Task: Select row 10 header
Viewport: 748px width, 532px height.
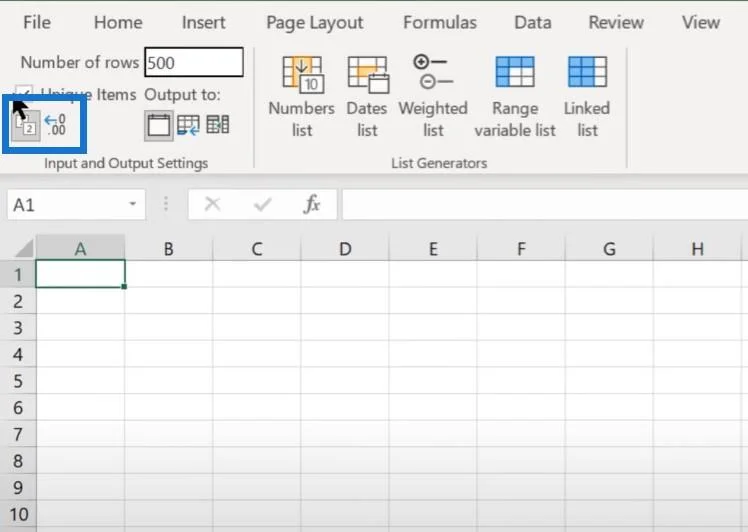Action: pyautogui.click(x=18, y=514)
